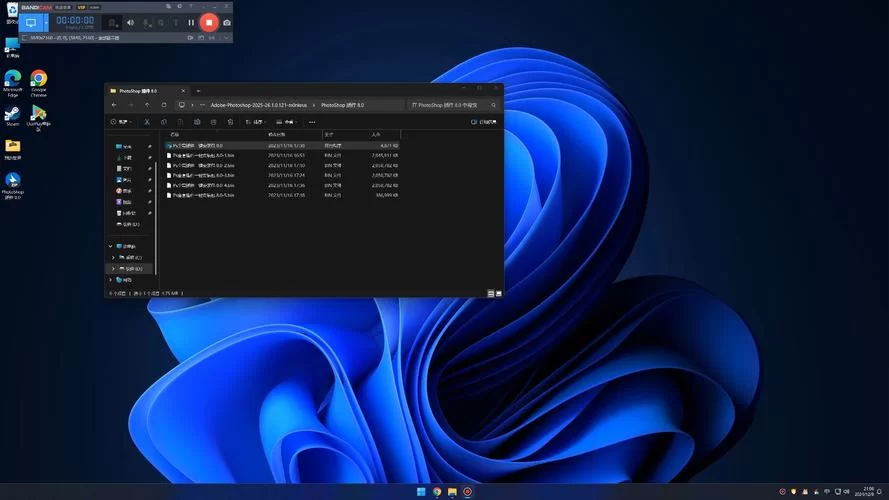The height and width of the screenshot is (500, 889).
Task: Switch to large thumbnails view using status bar icon
Action: (499, 294)
